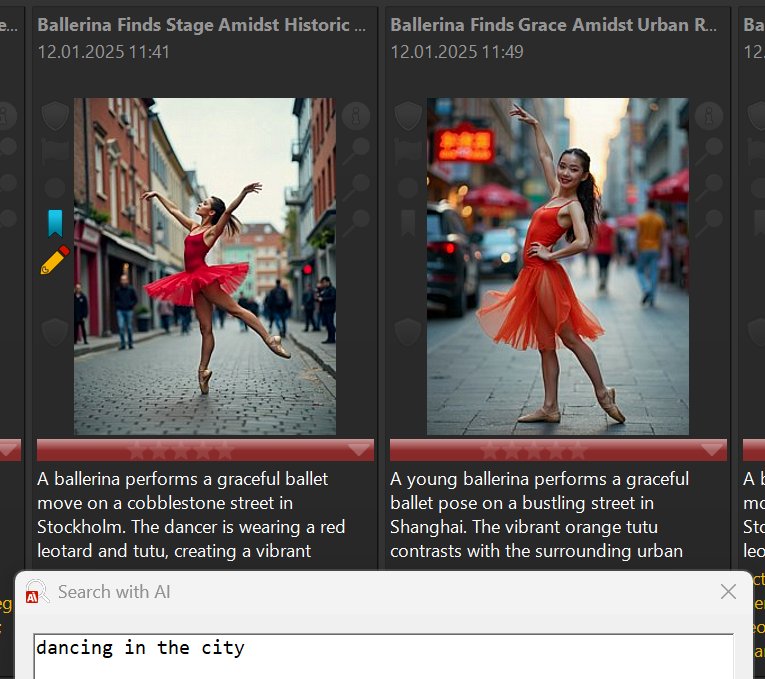
Task: Toggle dim bookmark on Shanghai ballerina card
Action: click(x=408, y=223)
